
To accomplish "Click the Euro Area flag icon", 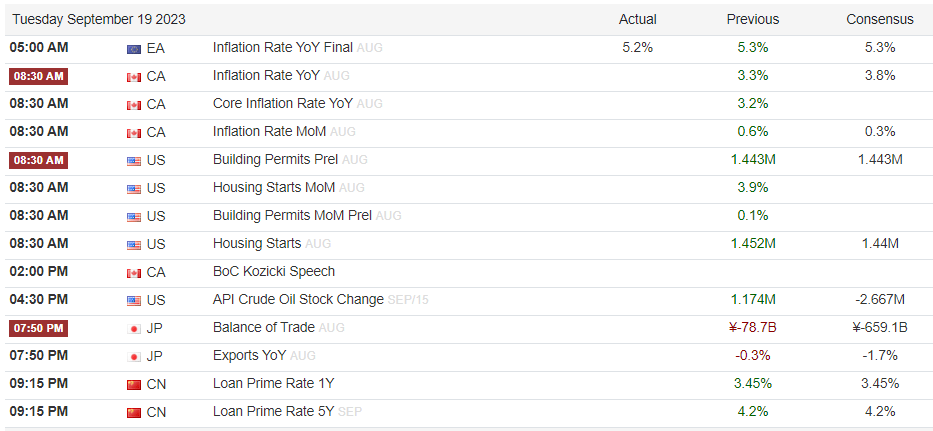I will [x=133, y=48].
